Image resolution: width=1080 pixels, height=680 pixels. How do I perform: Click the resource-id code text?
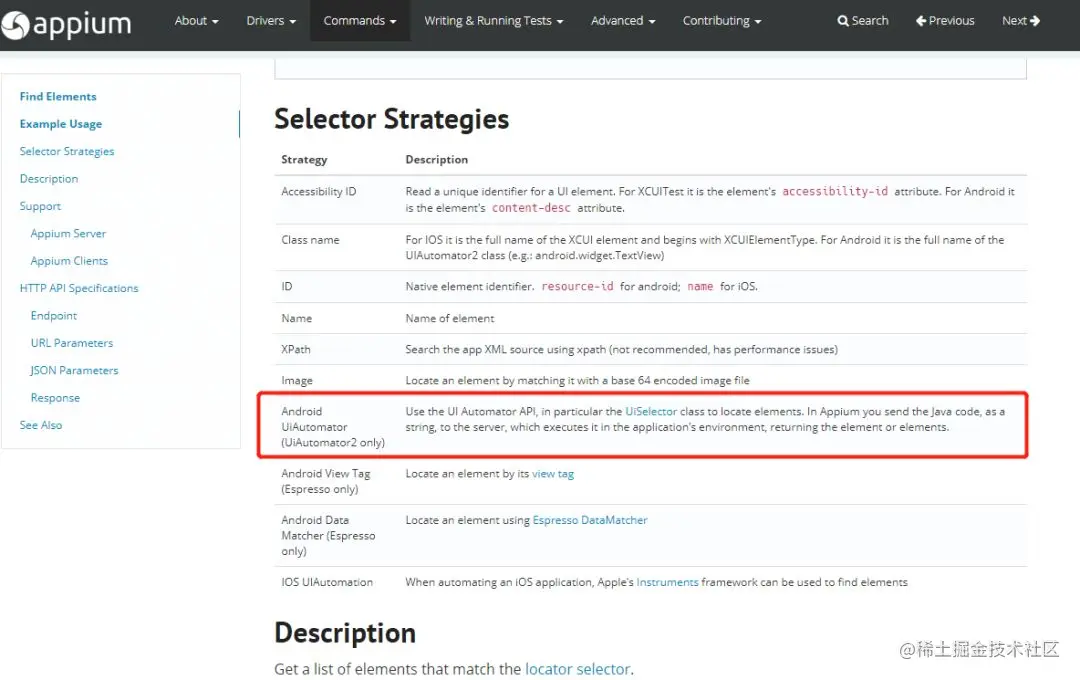click(x=577, y=286)
